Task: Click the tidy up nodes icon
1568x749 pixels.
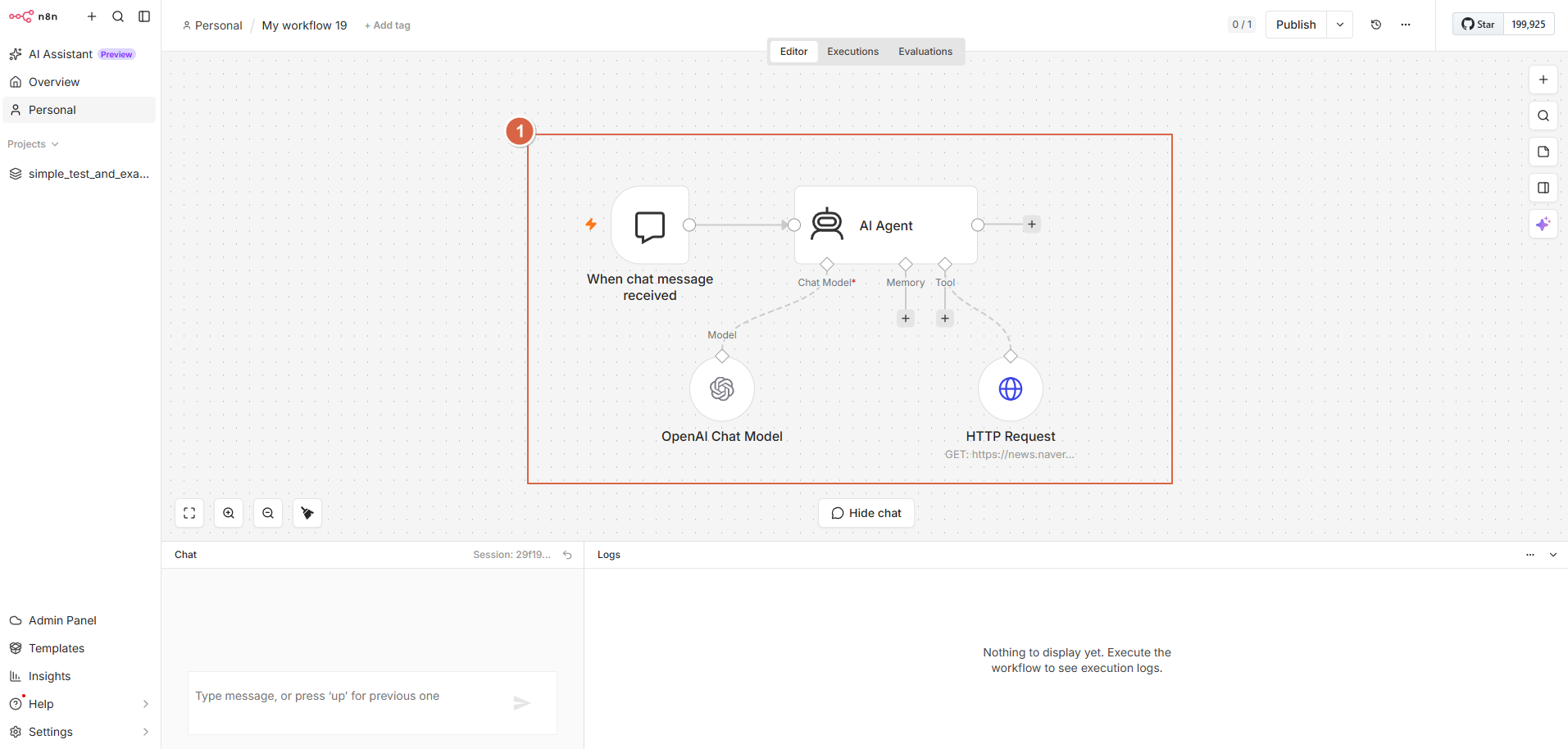Action: point(307,513)
